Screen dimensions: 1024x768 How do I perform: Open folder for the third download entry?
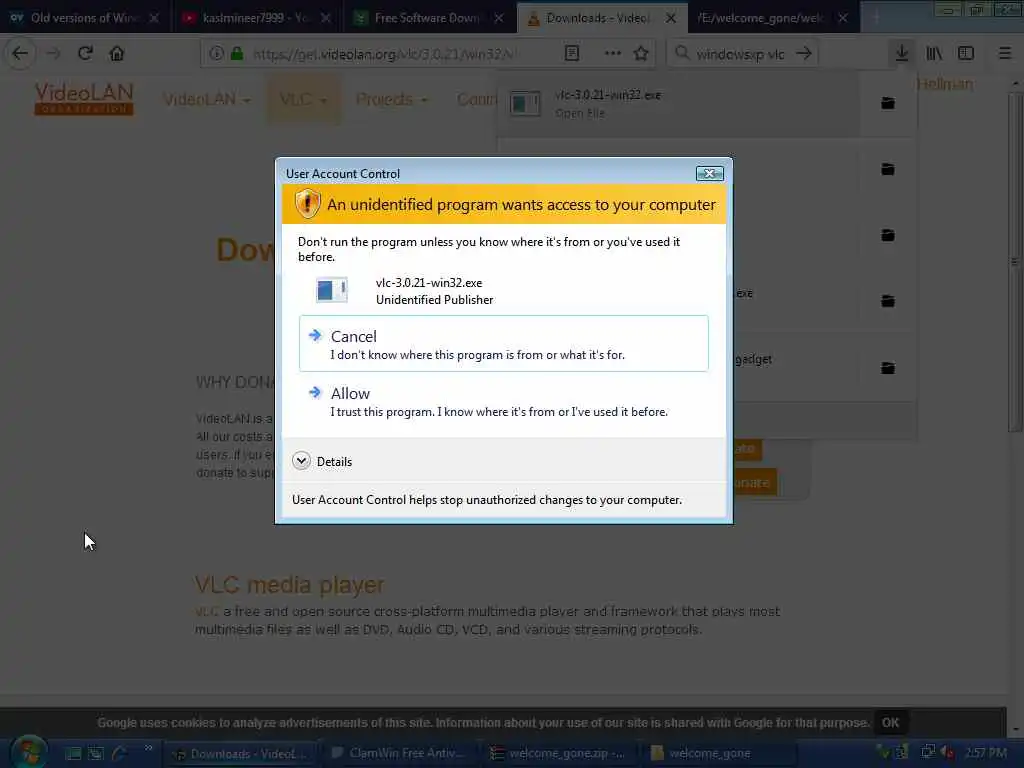click(x=888, y=234)
